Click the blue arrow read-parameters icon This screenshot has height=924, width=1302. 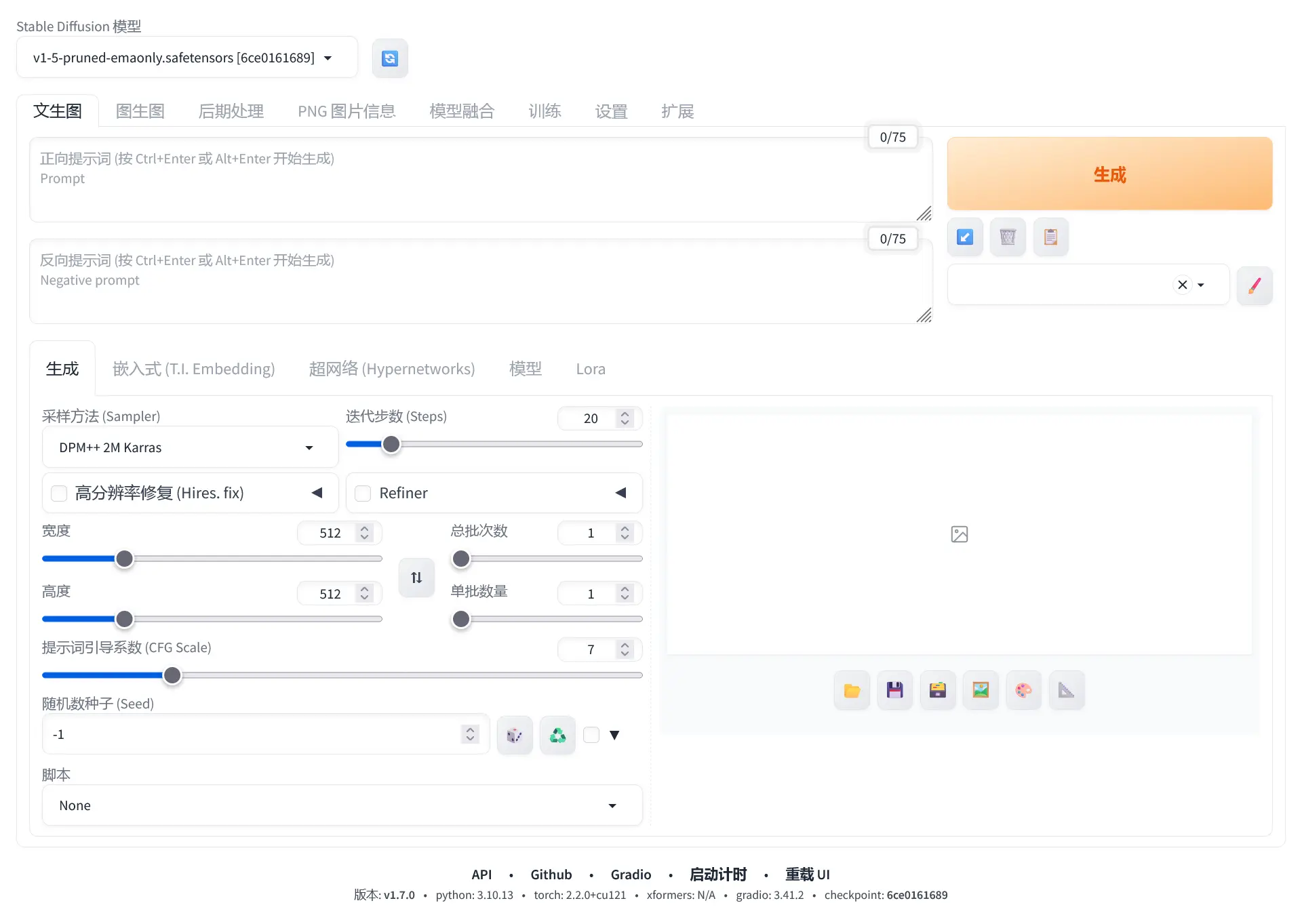click(x=965, y=237)
